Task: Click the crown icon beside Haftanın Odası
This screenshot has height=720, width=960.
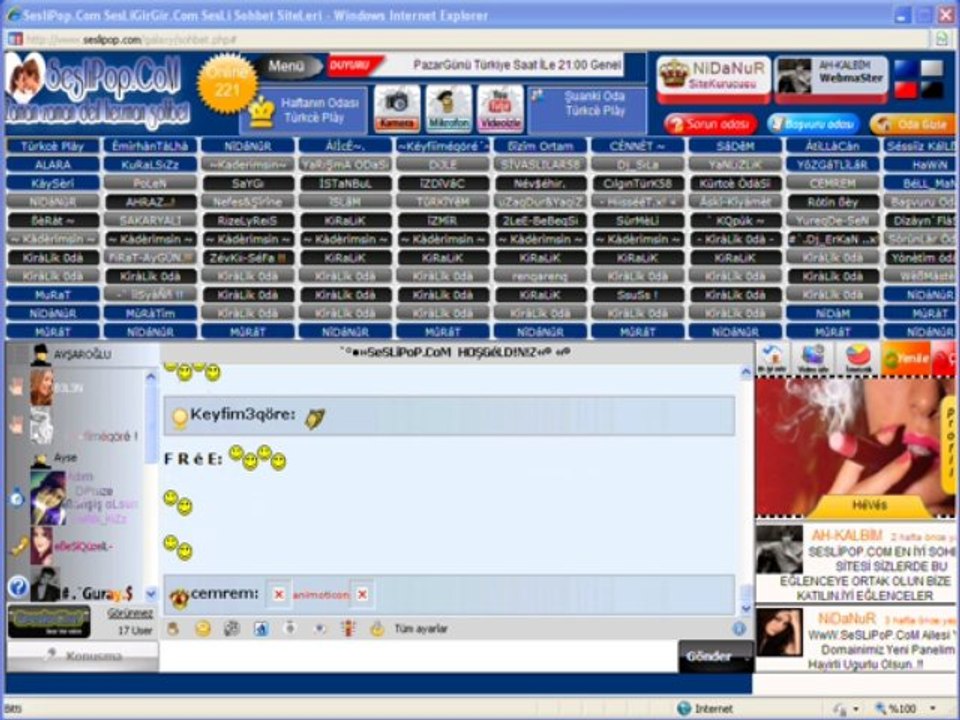Action: tap(261, 111)
